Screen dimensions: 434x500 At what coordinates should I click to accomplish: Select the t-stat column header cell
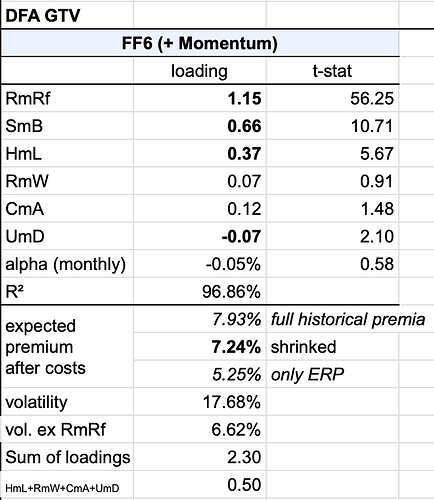[x=332, y=71]
